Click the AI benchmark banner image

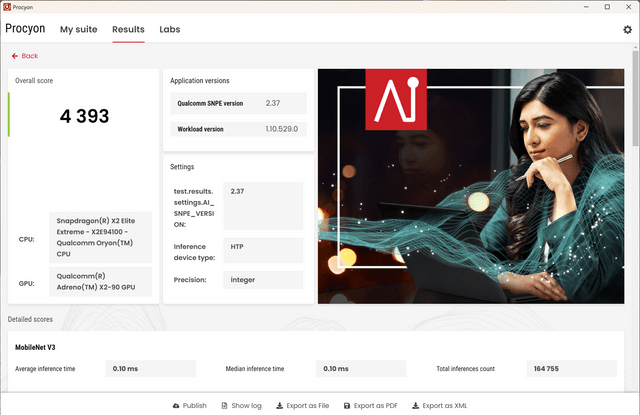pyautogui.click(x=471, y=186)
